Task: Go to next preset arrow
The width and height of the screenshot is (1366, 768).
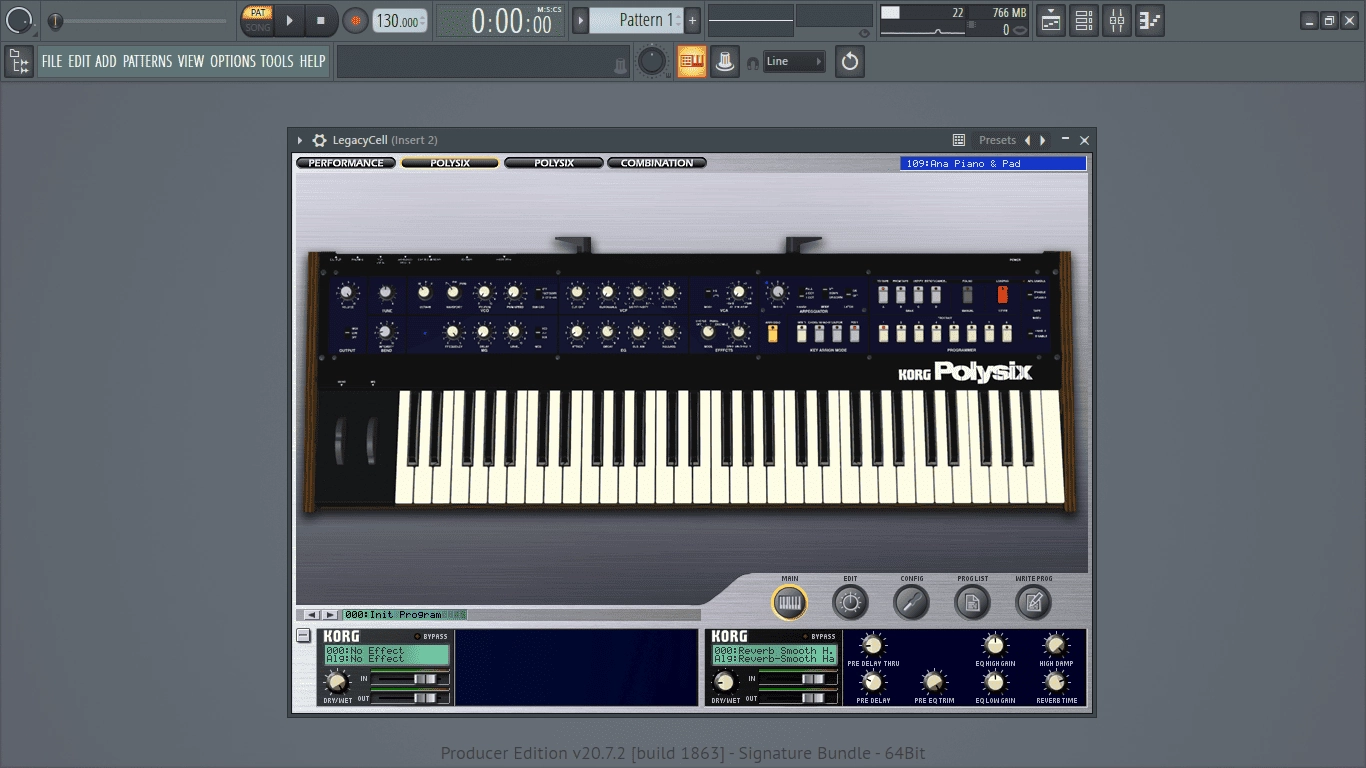Action: click(x=1043, y=140)
